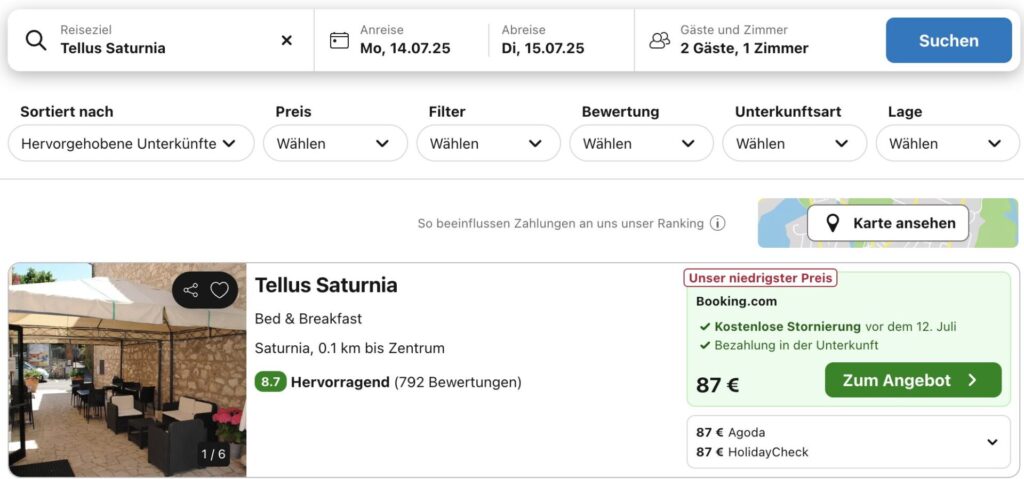Viewport: 1024px width, 479px height.
Task: Open the ranking info icon
Action: pos(717,223)
